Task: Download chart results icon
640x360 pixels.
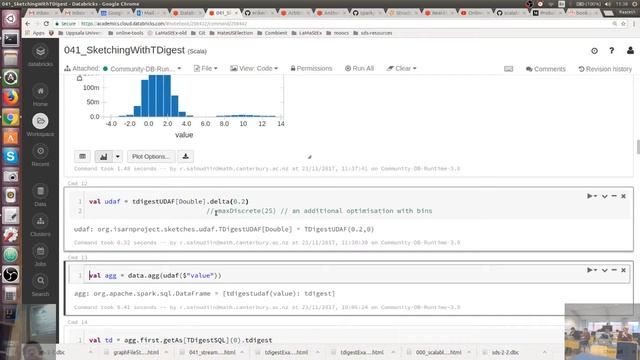Action: pyautogui.click(x=186, y=156)
